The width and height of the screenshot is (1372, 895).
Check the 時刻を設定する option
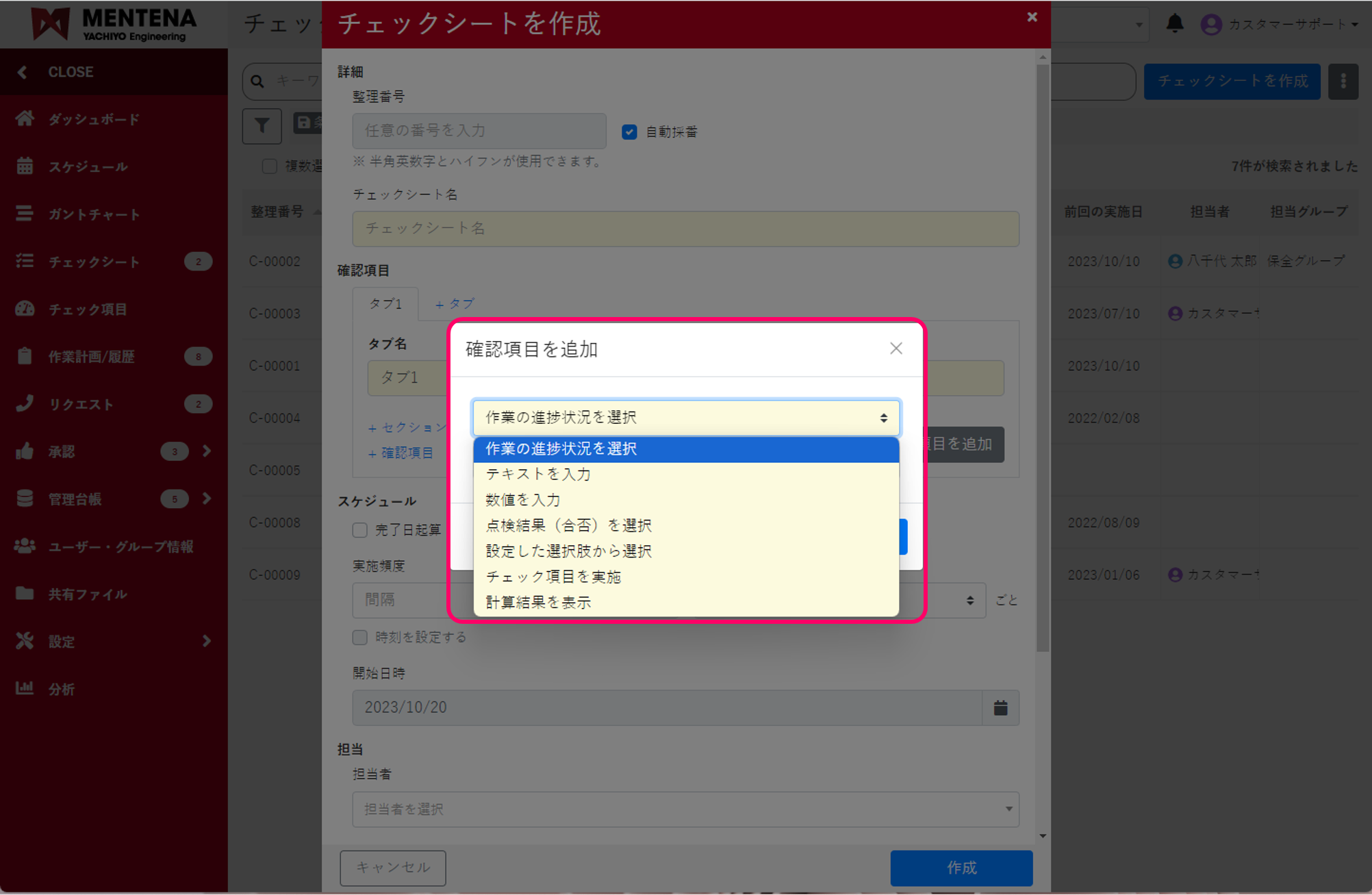pyautogui.click(x=359, y=637)
